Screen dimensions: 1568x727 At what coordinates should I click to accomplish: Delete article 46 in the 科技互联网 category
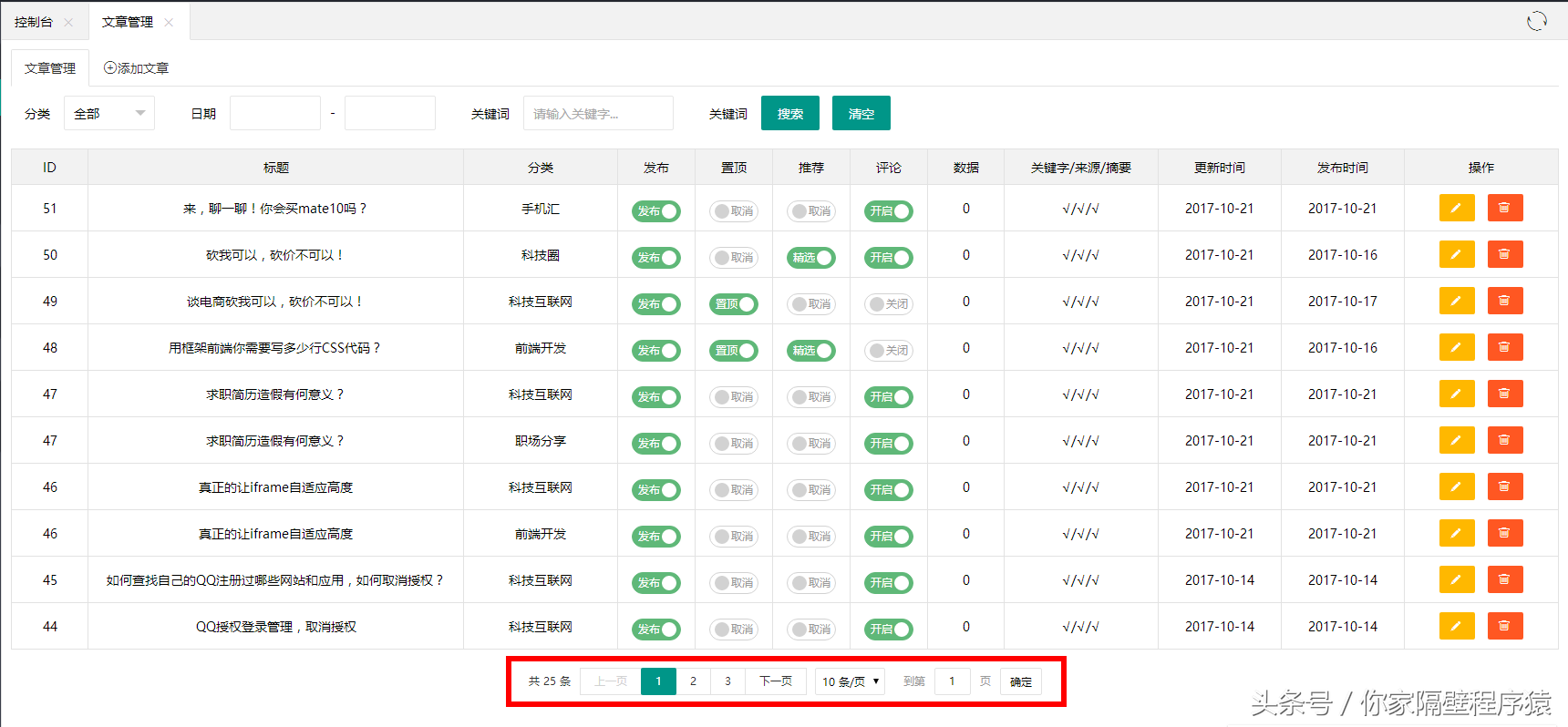coord(1505,486)
